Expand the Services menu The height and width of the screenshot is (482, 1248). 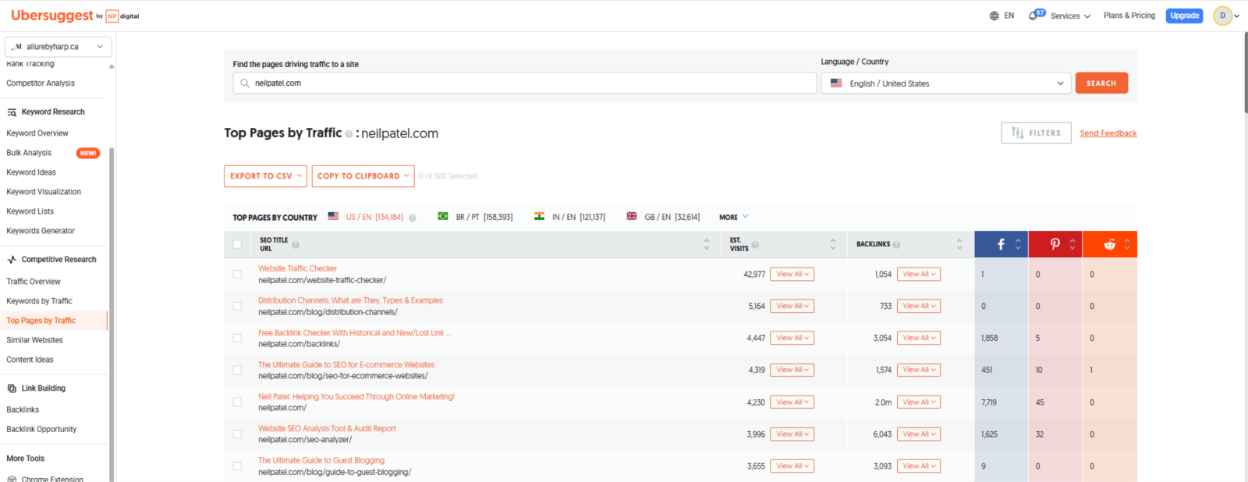click(1070, 16)
